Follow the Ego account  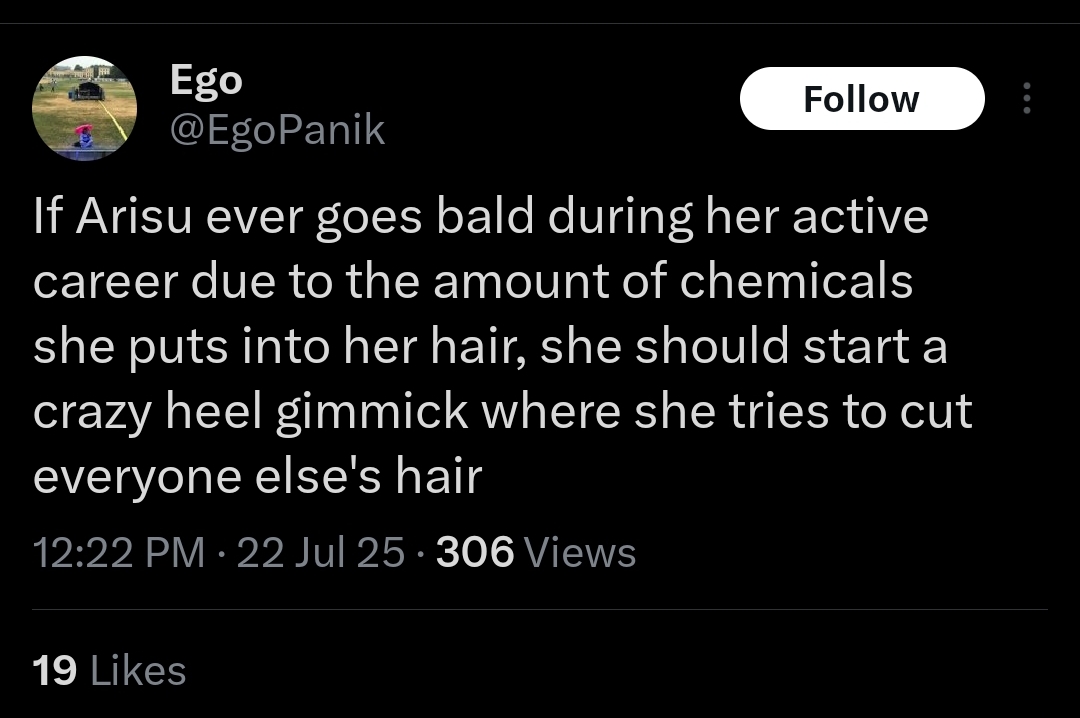862,99
